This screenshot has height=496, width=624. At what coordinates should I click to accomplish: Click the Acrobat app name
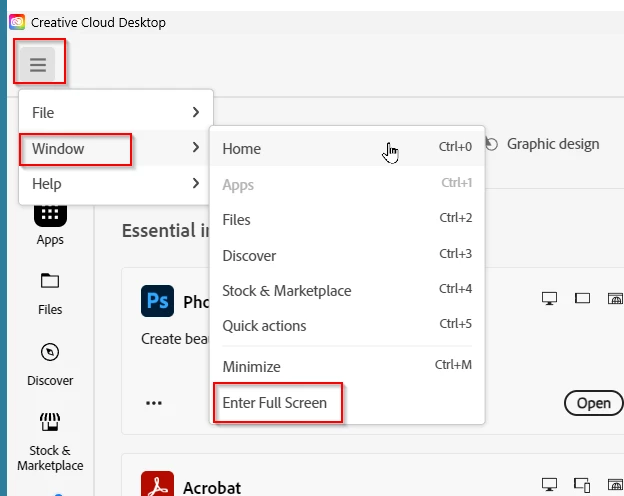coord(212,488)
